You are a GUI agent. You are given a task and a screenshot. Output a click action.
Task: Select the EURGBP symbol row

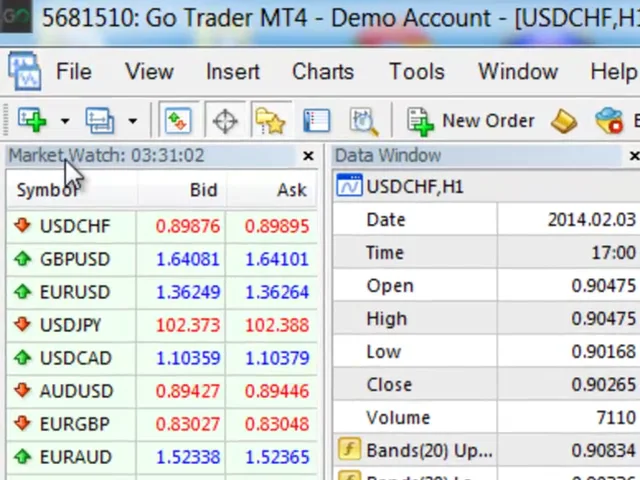pos(162,424)
